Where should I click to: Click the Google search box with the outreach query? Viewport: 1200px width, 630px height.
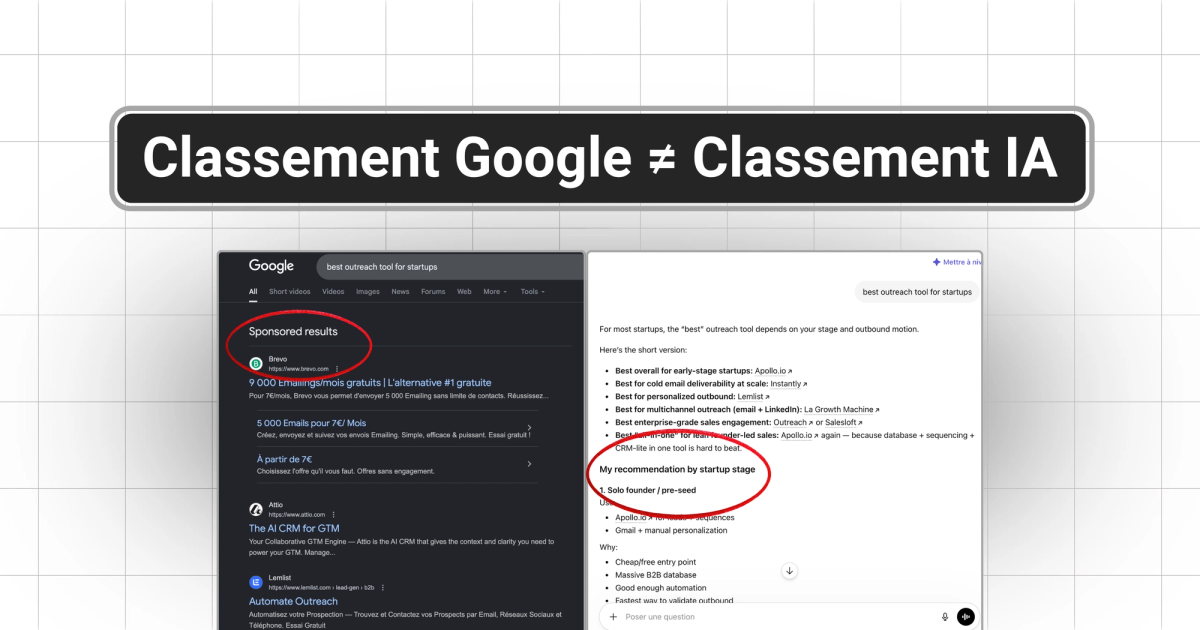click(x=450, y=267)
